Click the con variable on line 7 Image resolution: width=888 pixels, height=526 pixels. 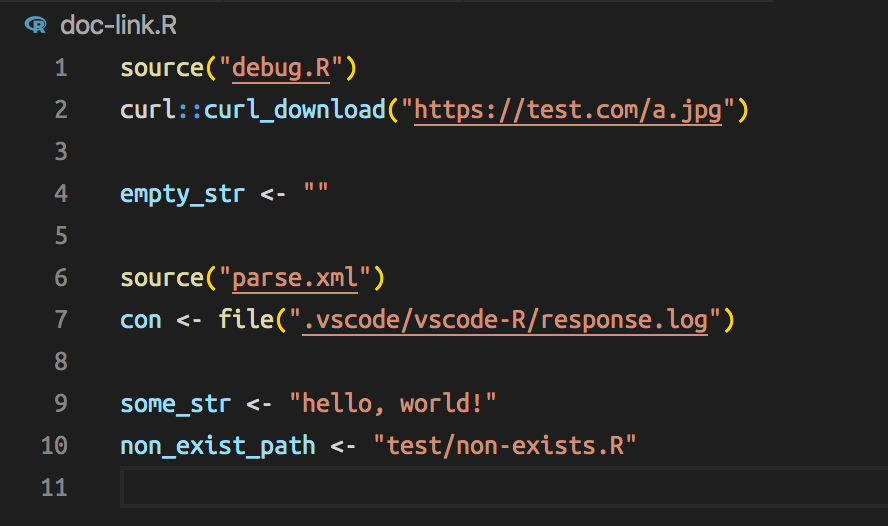[x=140, y=321]
